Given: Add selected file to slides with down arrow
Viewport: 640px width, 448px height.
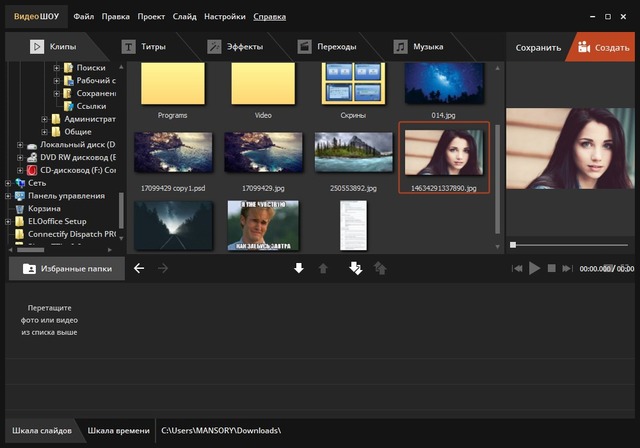Looking at the screenshot, I should [x=298, y=268].
